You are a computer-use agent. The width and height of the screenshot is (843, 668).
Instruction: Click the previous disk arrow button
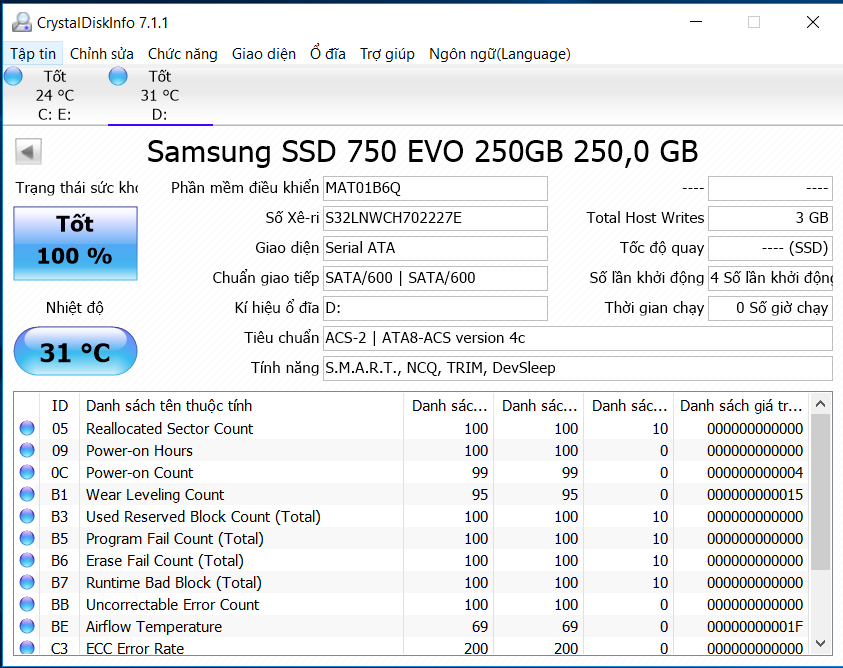[28, 152]
